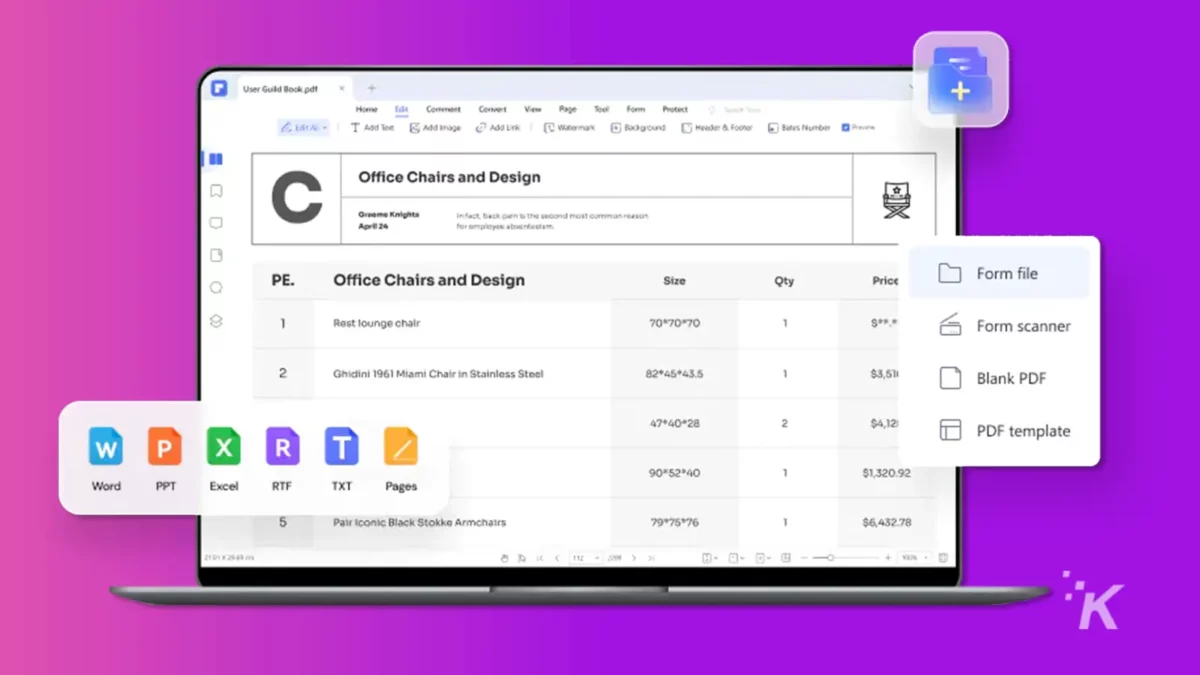Click Add Text in the toolbar
Image resolution: width=1200 pixels, height=675 pixels.
point(372,128)
